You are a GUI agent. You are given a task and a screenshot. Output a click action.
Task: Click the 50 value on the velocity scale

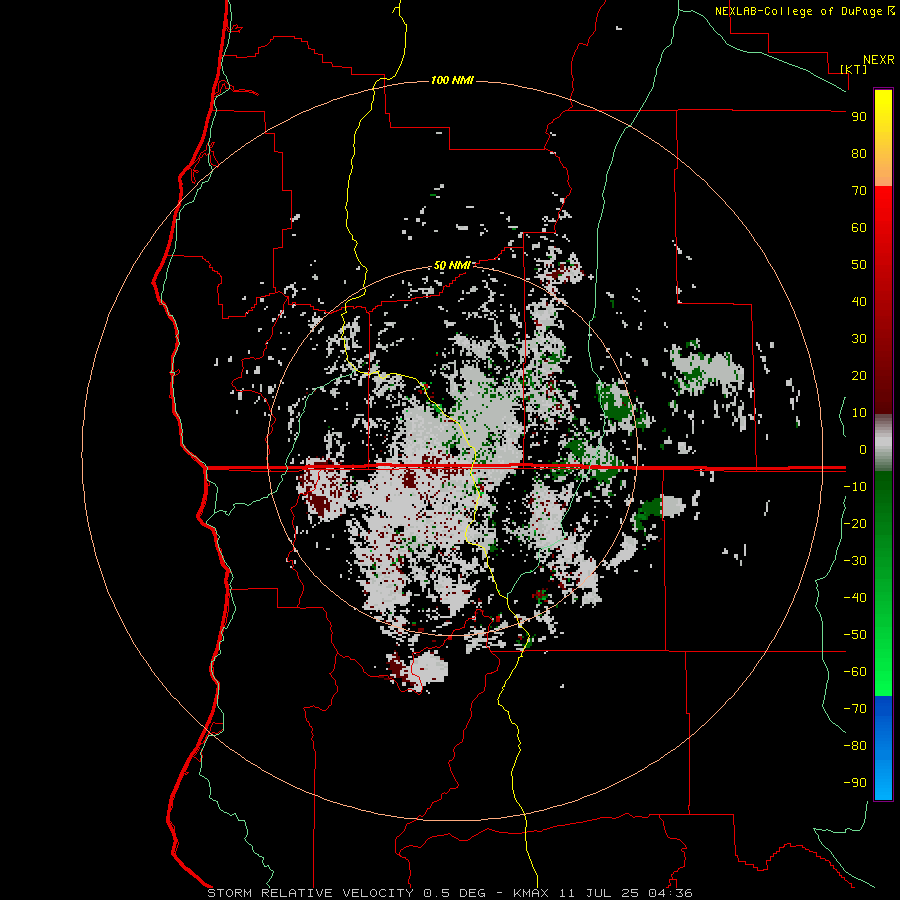859,265
